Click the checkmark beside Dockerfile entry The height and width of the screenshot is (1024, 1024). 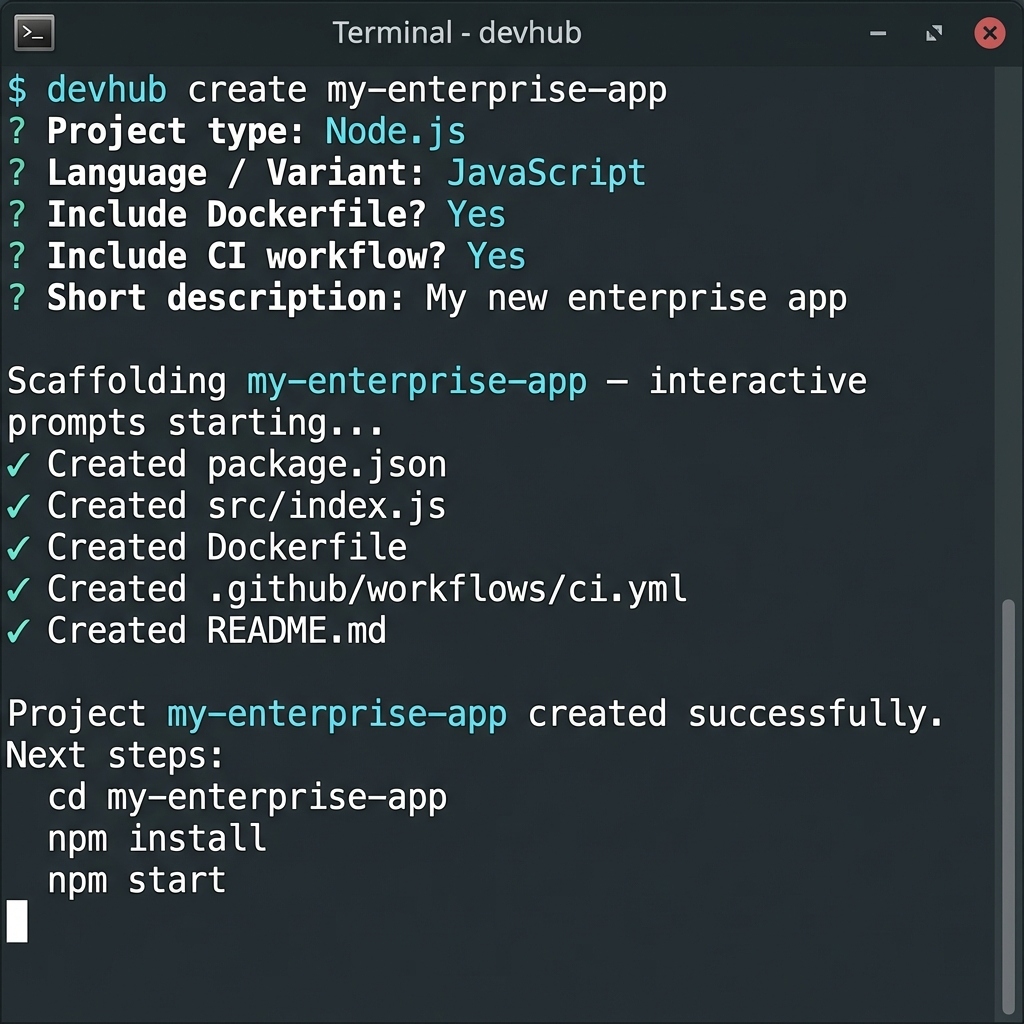(x=20, y=547)
